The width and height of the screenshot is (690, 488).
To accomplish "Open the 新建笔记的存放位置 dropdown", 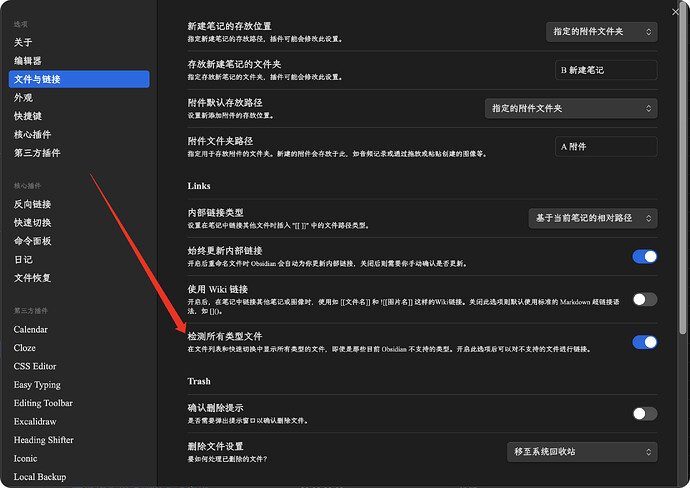I will tap(602, 32).
